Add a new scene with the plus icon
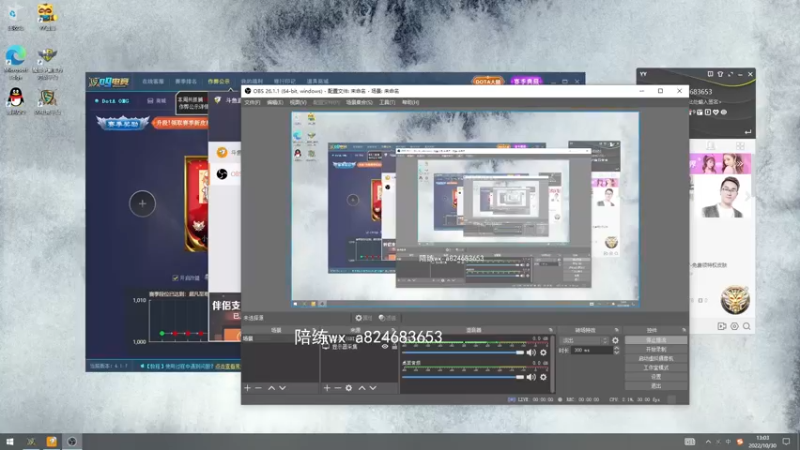800x450 pixels. point(247,388)
